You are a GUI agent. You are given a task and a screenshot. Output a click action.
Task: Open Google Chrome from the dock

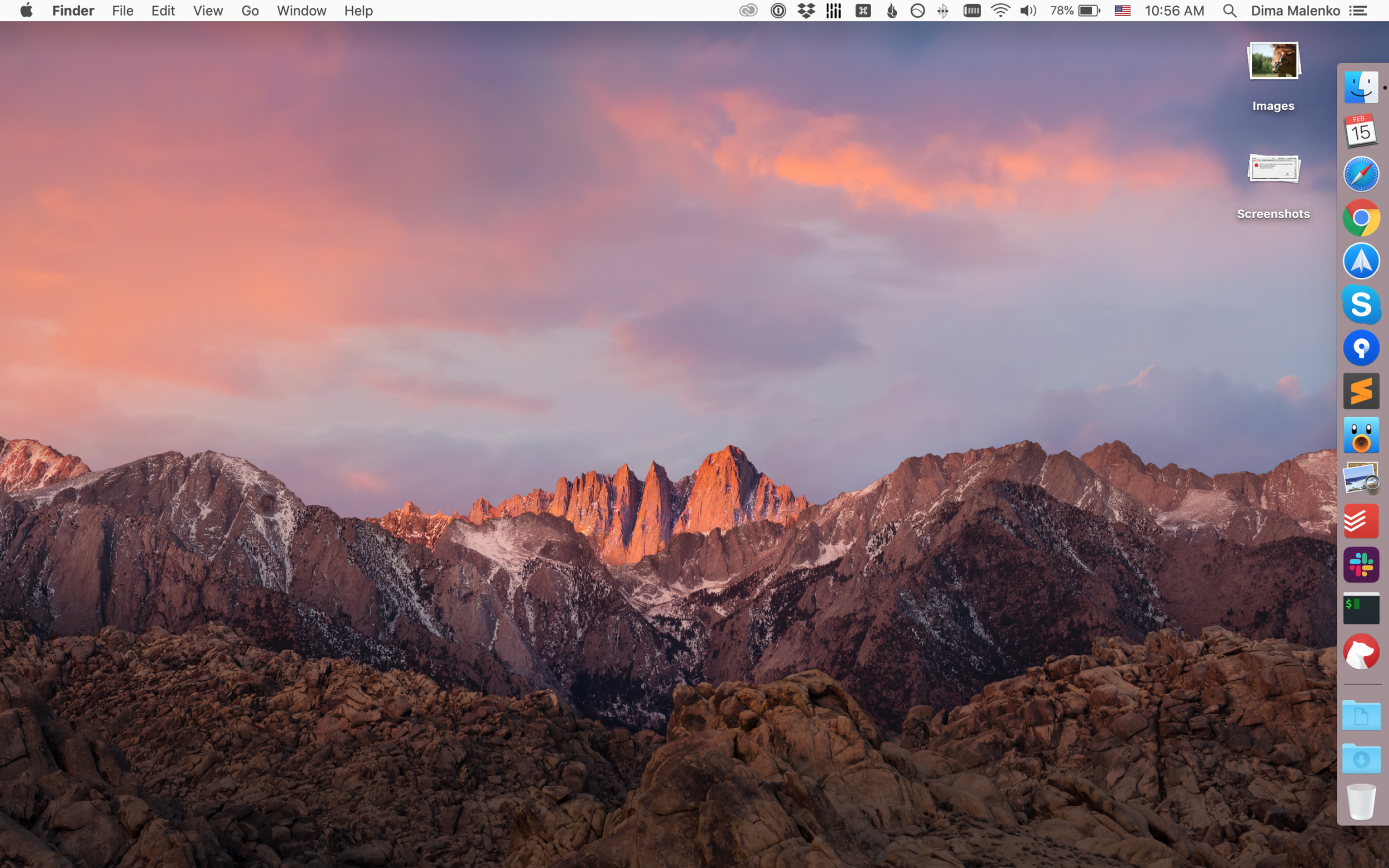tap(1361, 218)
